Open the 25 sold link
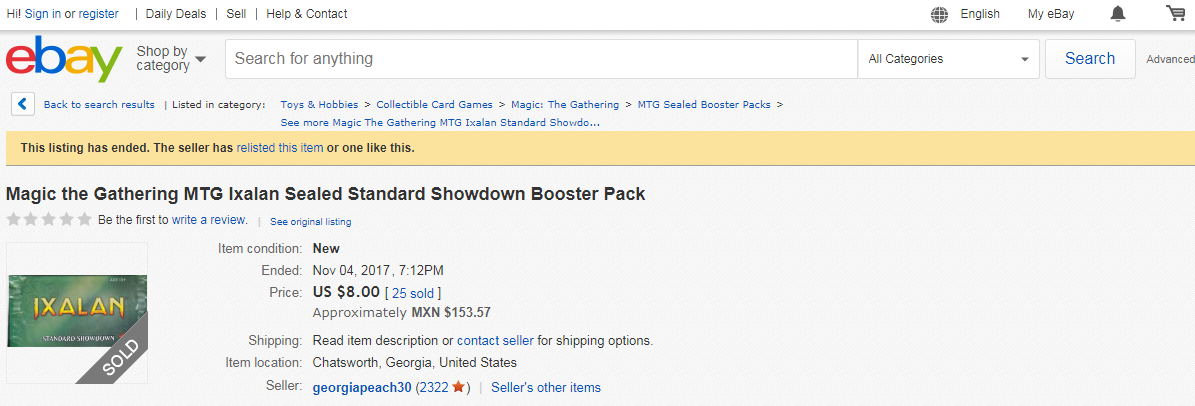 click(411, 293)
